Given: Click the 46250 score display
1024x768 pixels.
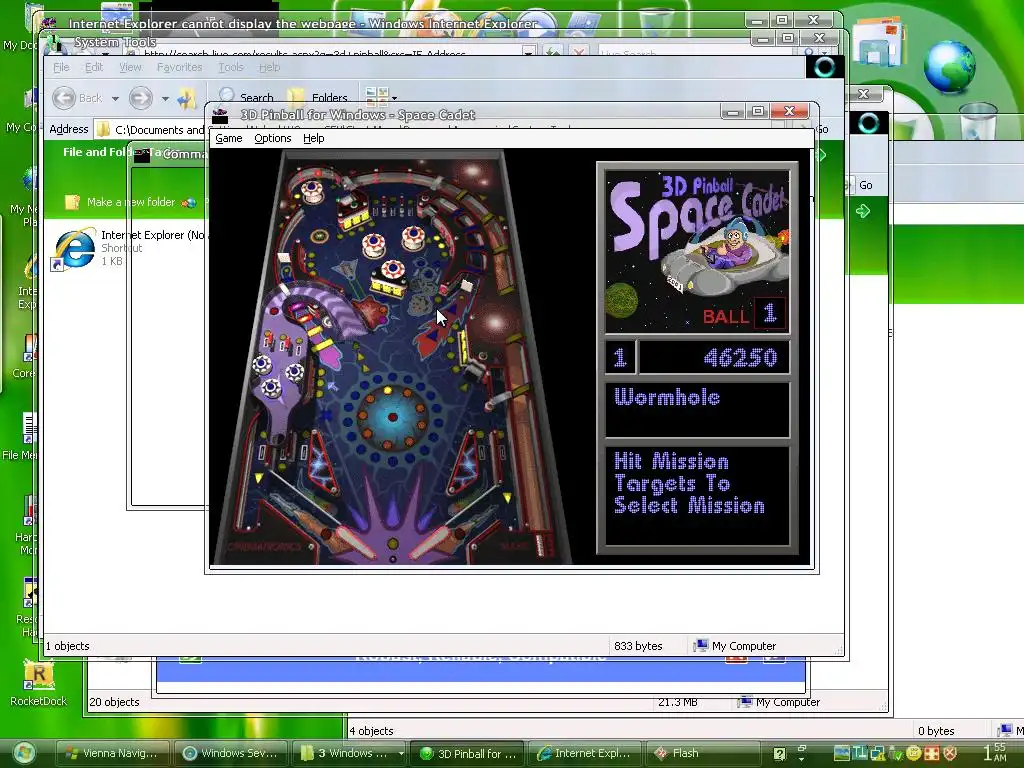Looking at the screenshot, I should [x=714, y=358].
